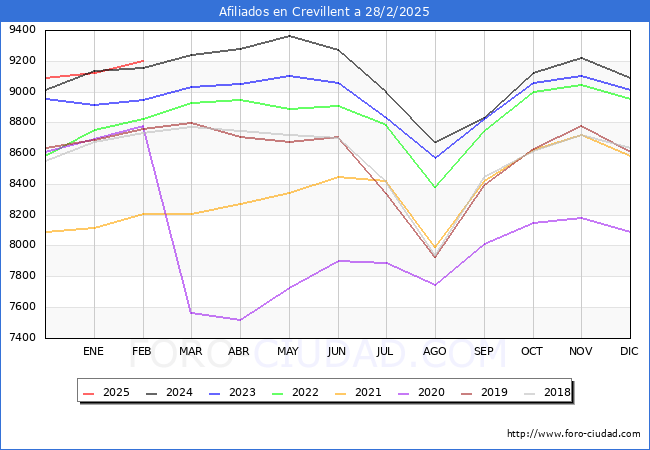Image resolution: width=650 pixels, height=450 pixels.
Task: Click the red 2025 legend color marker
Action: pyautogui.click(x=89, y=393)
